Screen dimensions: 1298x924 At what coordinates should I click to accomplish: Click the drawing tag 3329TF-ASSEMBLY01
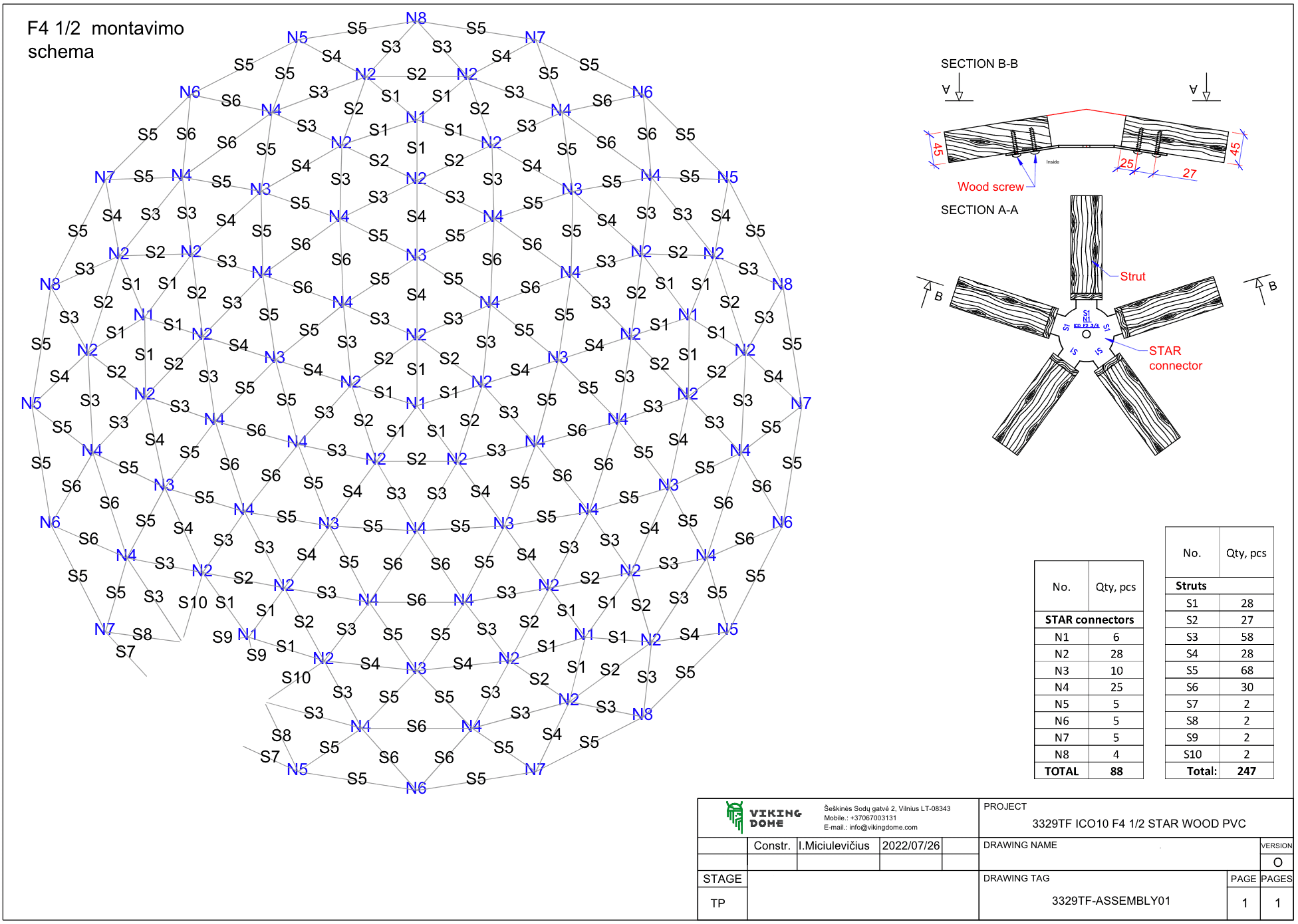[x=1110, y=901]
